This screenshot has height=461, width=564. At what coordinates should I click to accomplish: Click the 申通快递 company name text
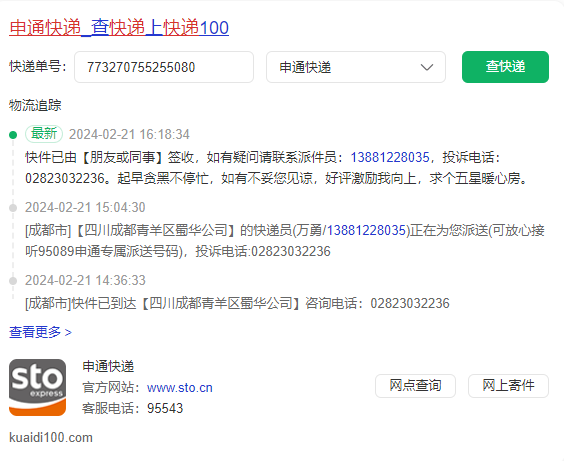[x=108, y=366]
